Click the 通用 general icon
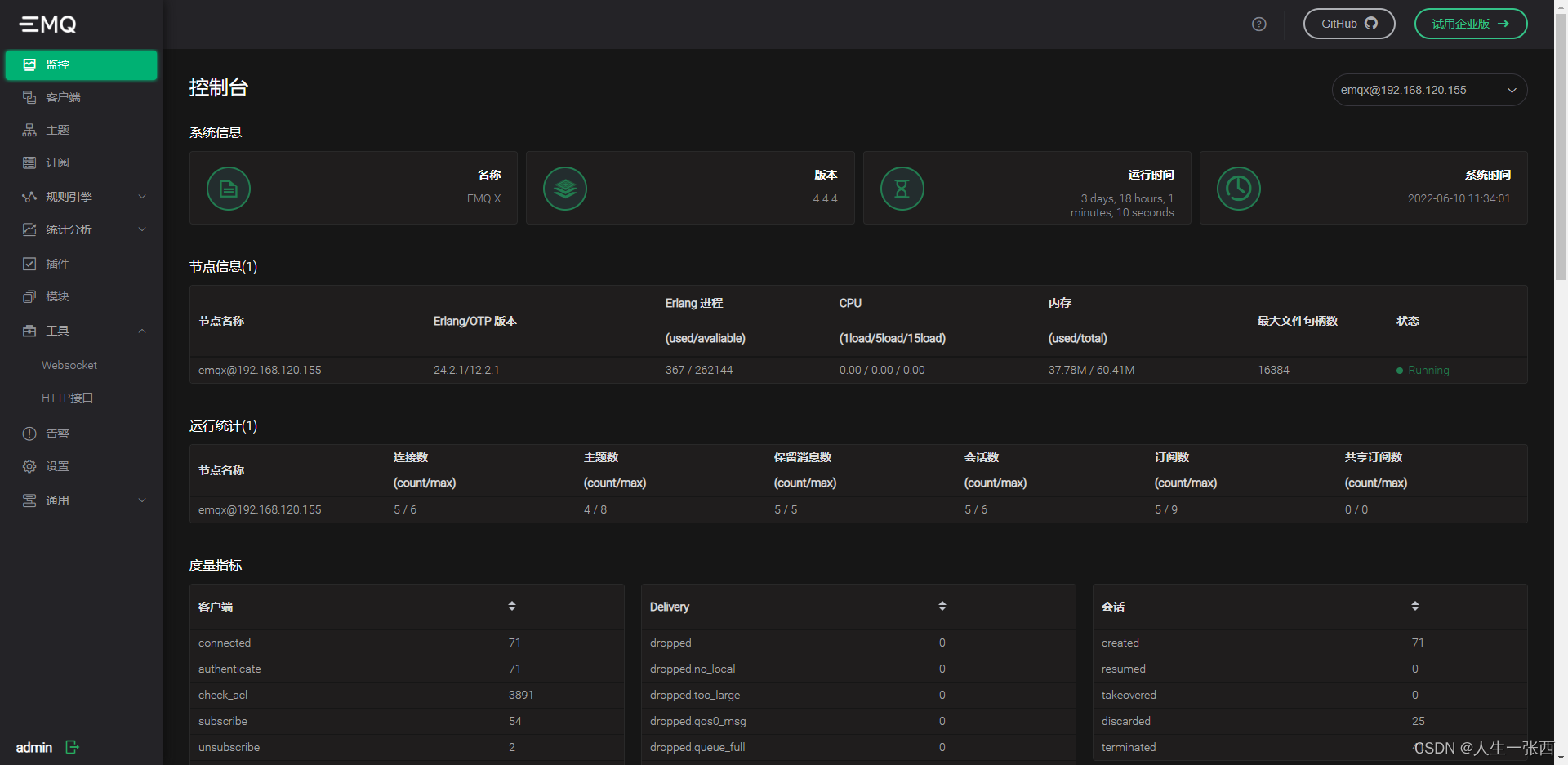The image size is (1568, 765). 29,500
